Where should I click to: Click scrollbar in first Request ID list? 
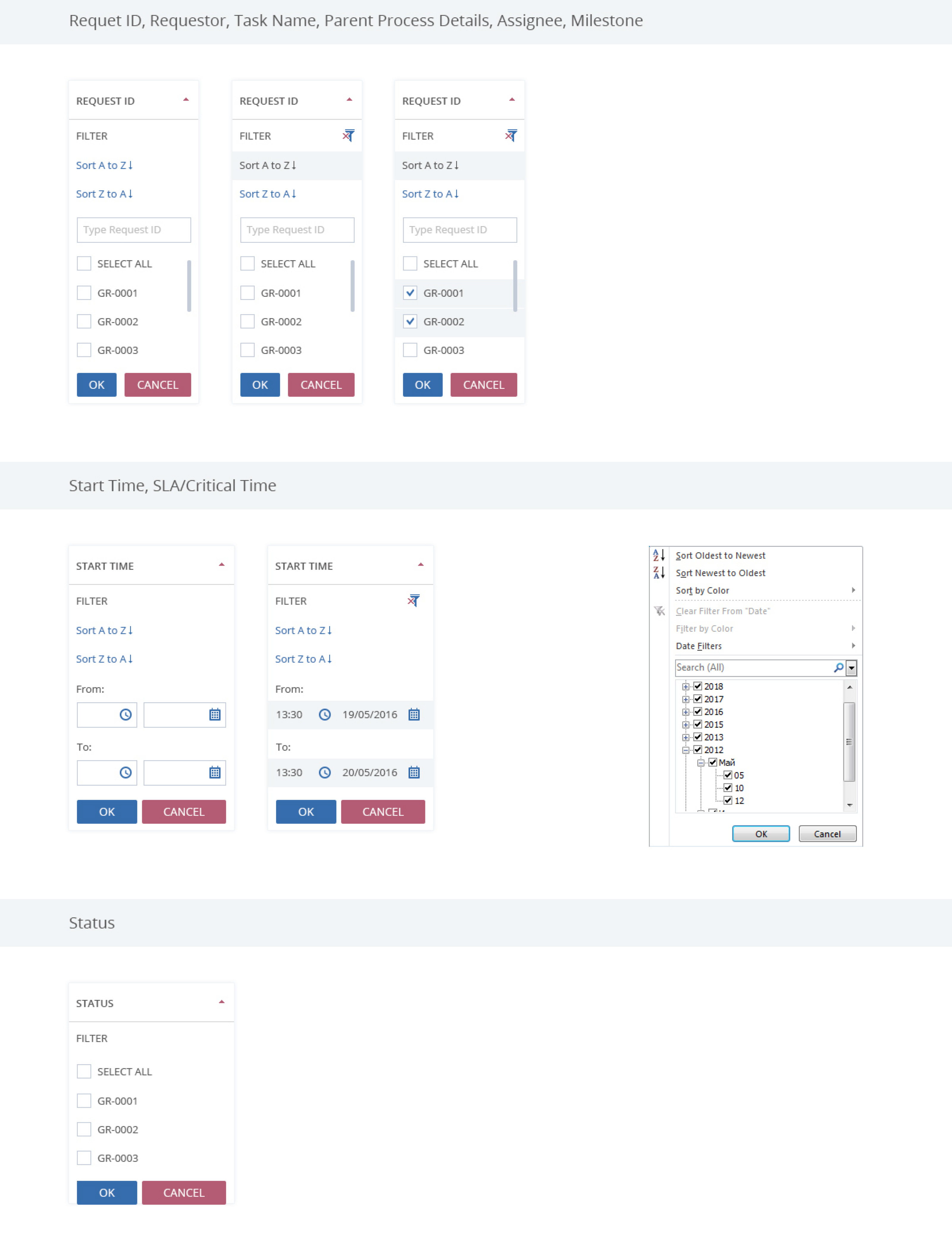tap(189, 286)
